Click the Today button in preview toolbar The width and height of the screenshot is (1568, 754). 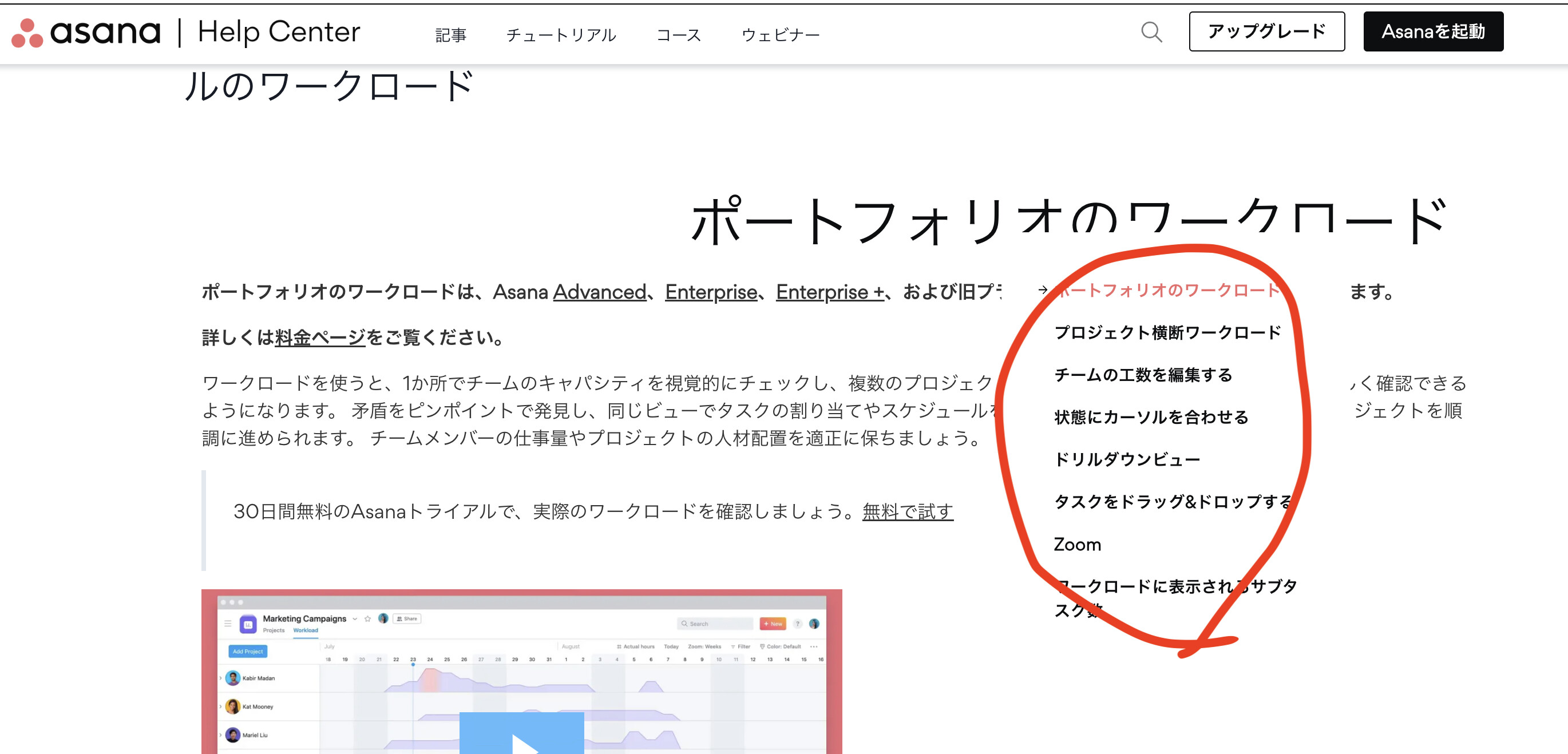click(x=671, y=646)
